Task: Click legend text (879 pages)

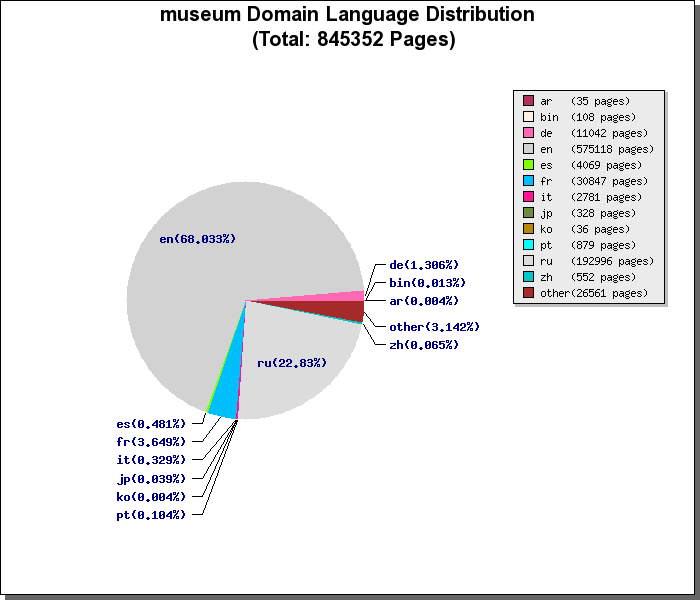Action: click(x=603, y=246)
